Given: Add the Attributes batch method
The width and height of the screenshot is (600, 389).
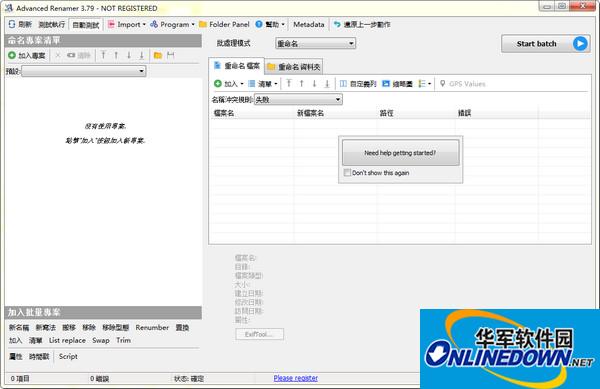Looking at the screenshot, I should (x=16, y=356).
